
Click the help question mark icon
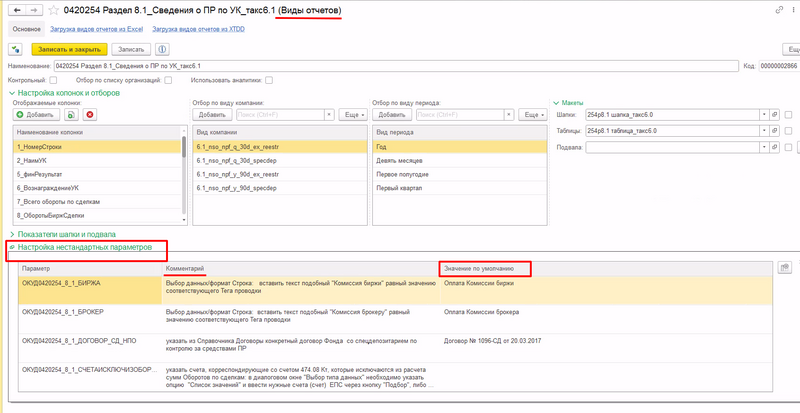(x=163, y=48)
